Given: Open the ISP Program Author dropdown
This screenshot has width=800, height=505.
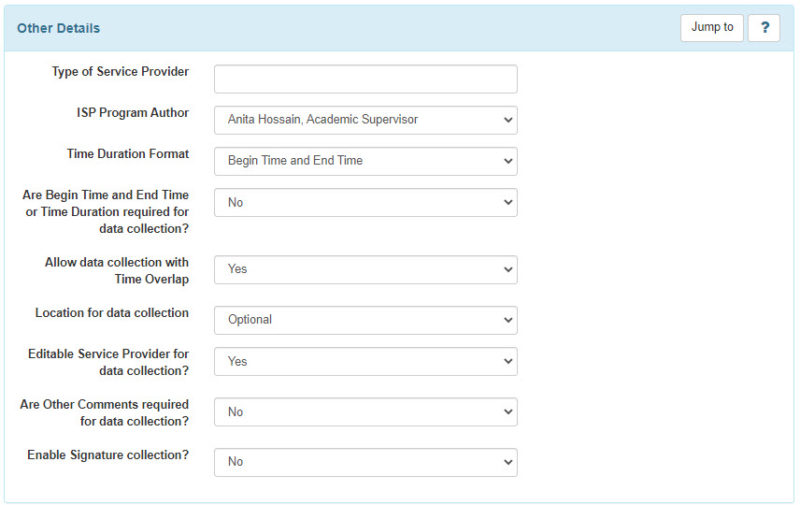Looking at the screenshot, I should [365, 120].
